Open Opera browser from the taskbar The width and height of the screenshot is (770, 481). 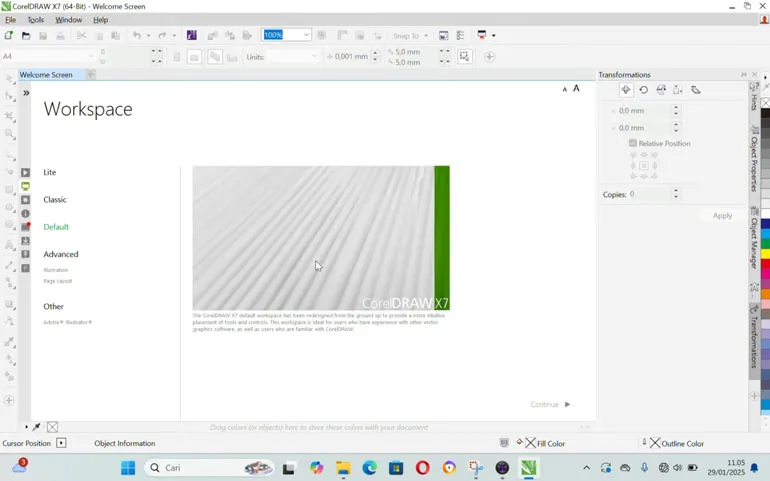click(422, 468)
